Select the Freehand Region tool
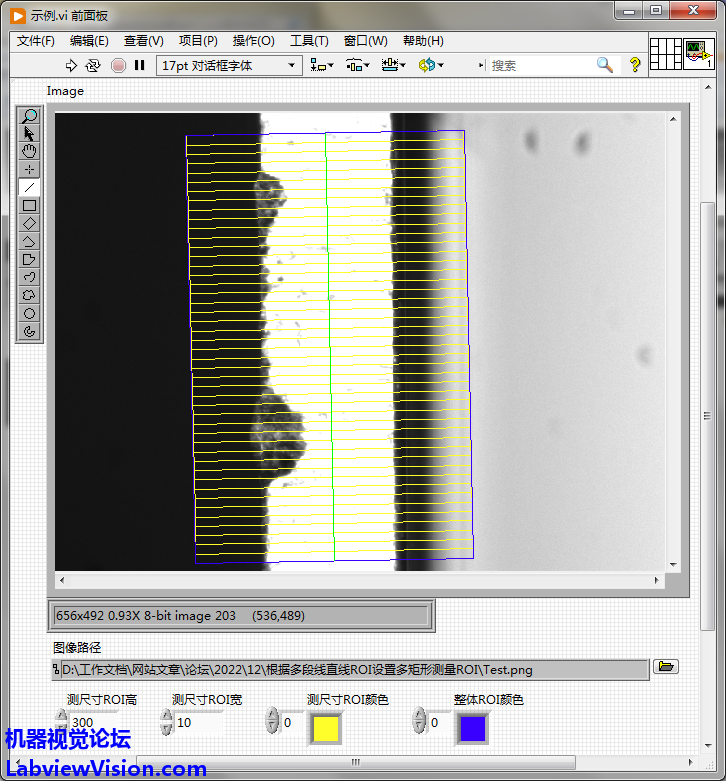Viewport: 726px width, 781px height. pos(30,296)
